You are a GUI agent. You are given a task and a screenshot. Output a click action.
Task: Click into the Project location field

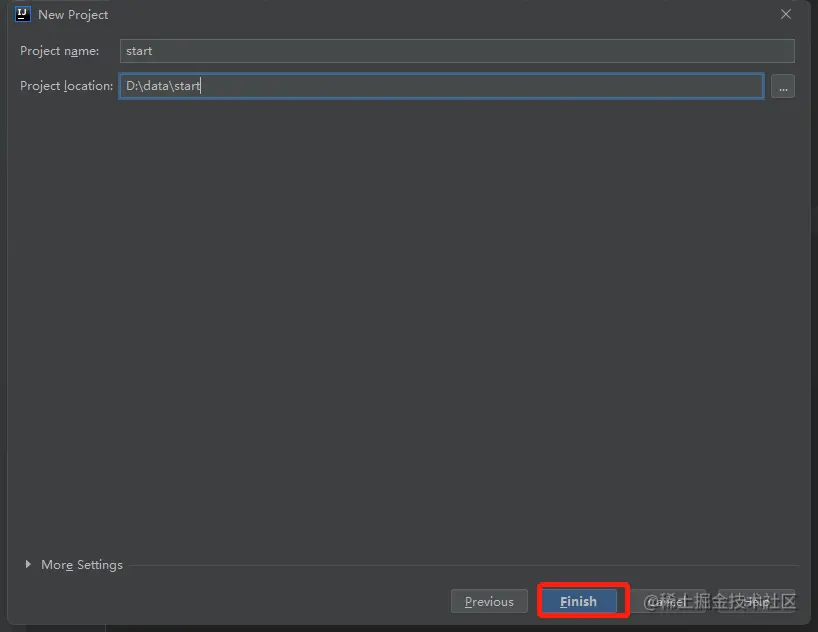[441, 86]
